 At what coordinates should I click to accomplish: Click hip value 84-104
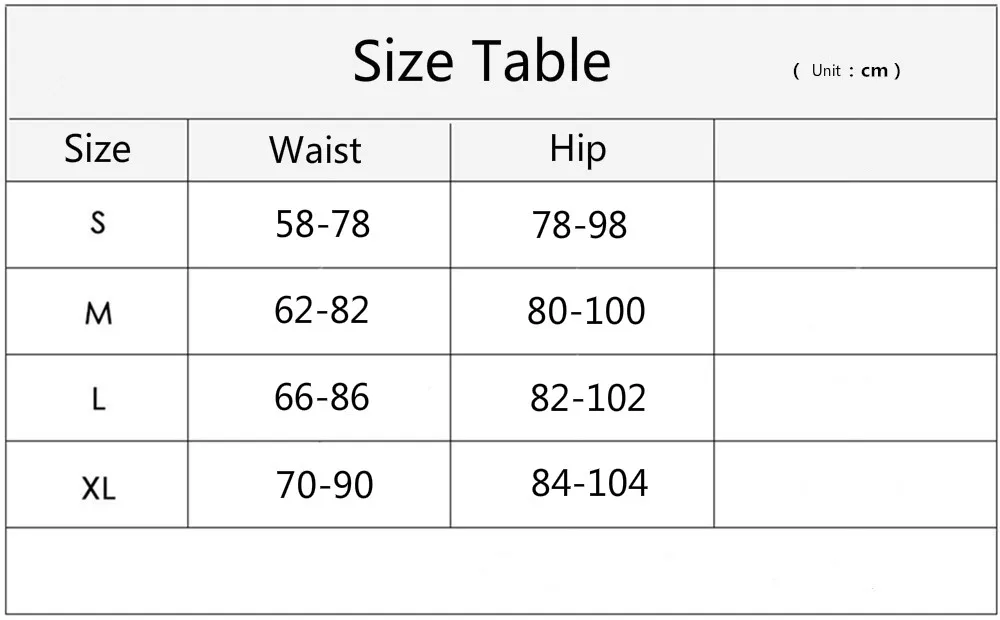[x=589, y=483]
